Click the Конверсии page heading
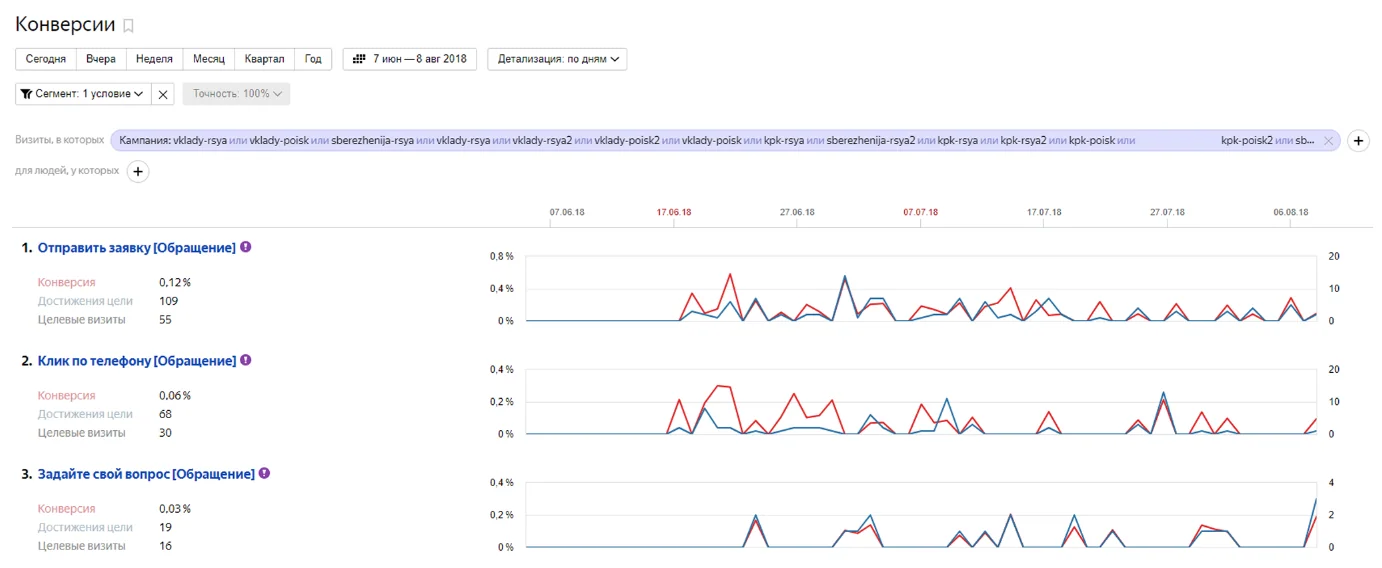The image size is (1382, 568). coord(65,25)
